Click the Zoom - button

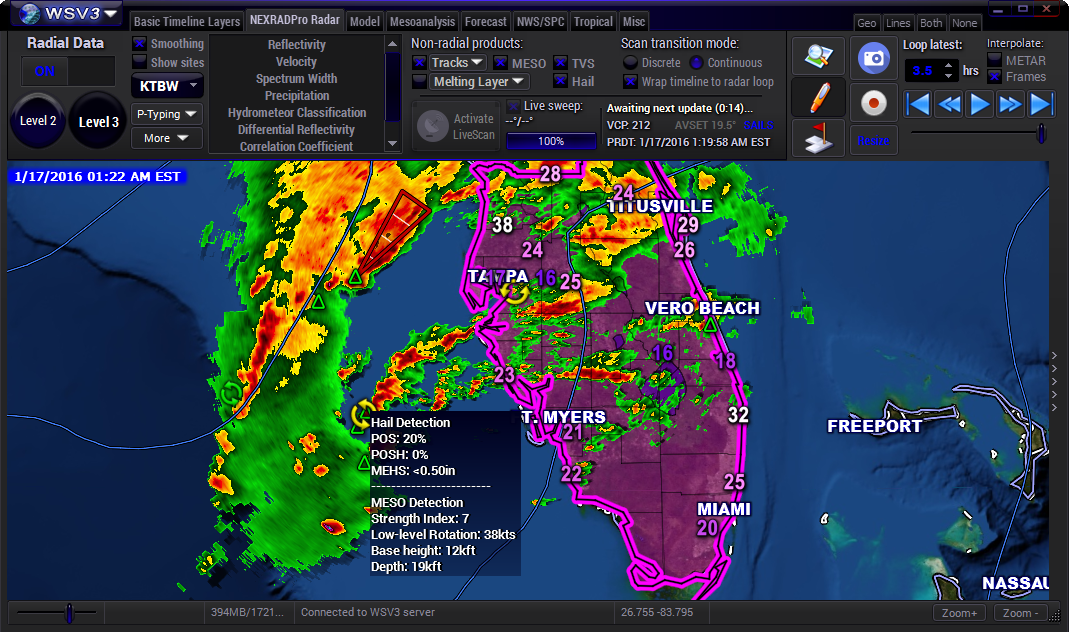click(x=1021, y=613)
